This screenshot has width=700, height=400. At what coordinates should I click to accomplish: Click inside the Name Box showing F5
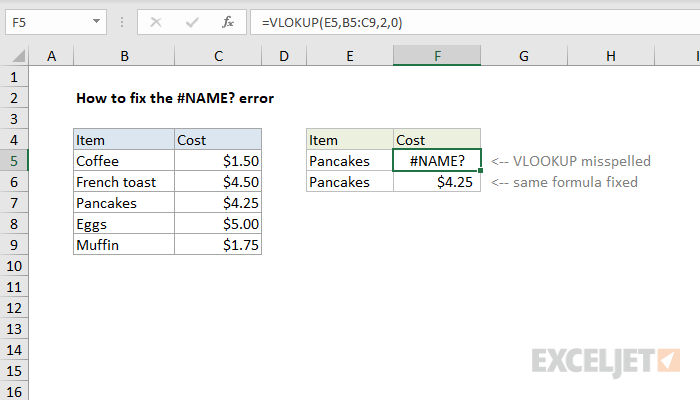click(49, 22)
